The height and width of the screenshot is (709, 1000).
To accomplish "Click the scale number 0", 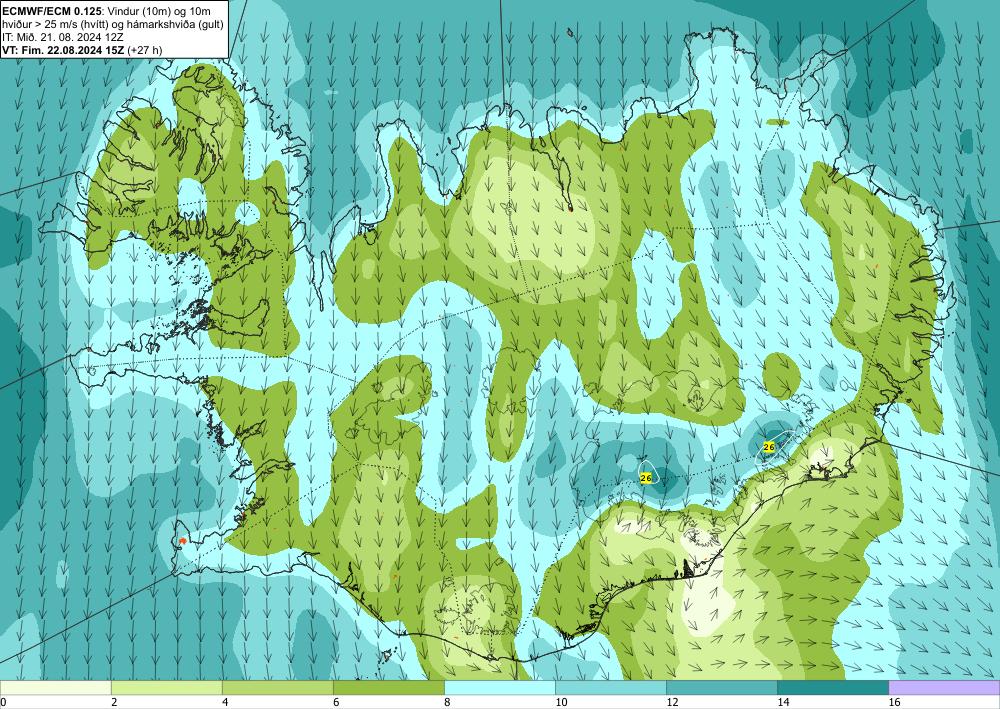I will [3, 702].
